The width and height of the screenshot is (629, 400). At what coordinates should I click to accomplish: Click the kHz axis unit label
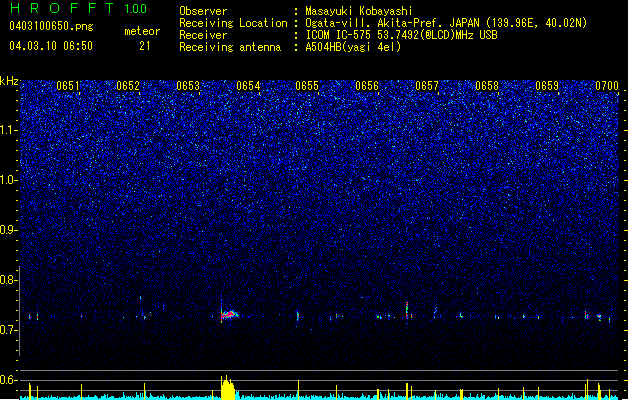(9, 81)
